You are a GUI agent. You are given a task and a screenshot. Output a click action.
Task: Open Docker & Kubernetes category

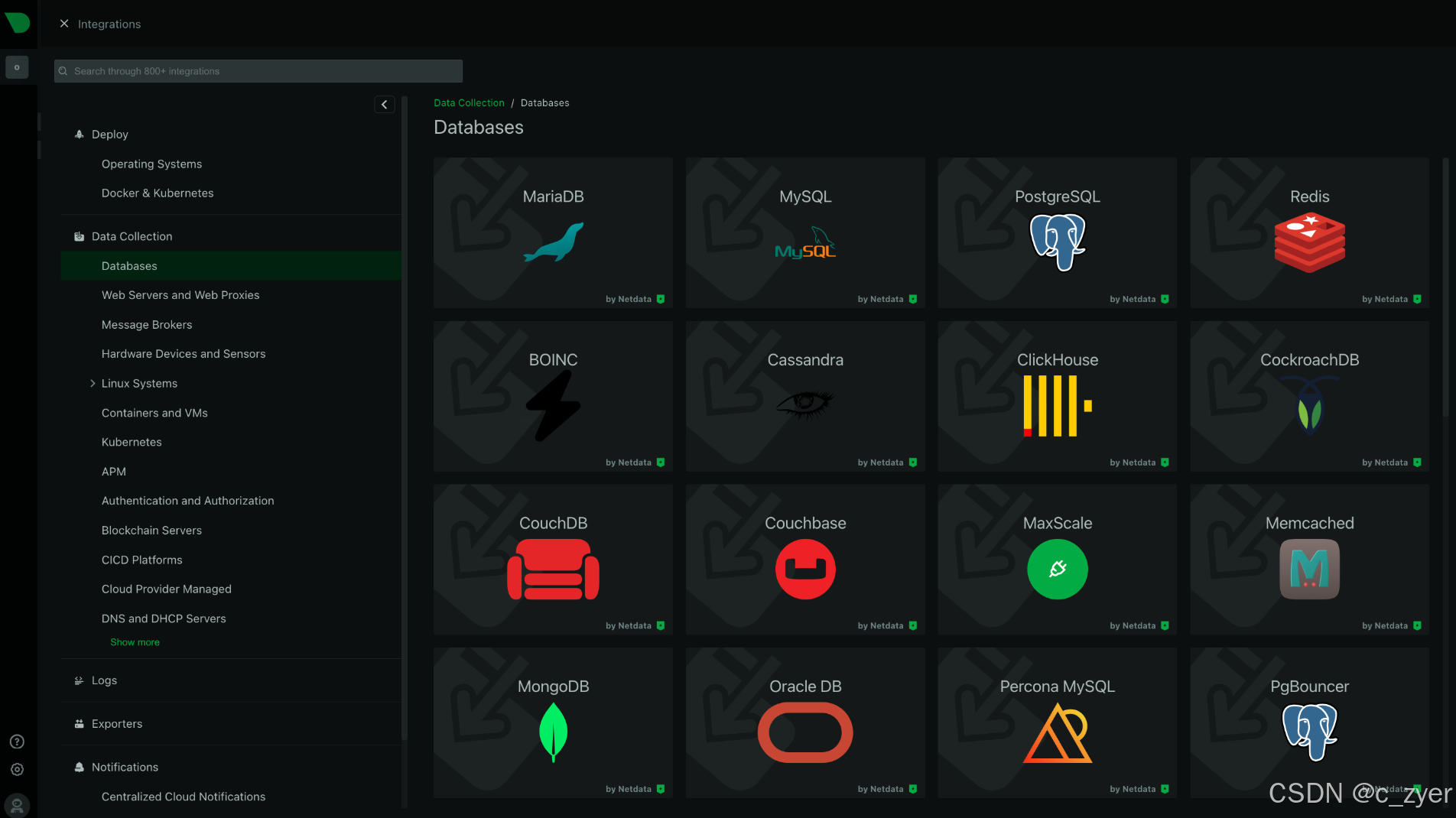coord(158,193)
